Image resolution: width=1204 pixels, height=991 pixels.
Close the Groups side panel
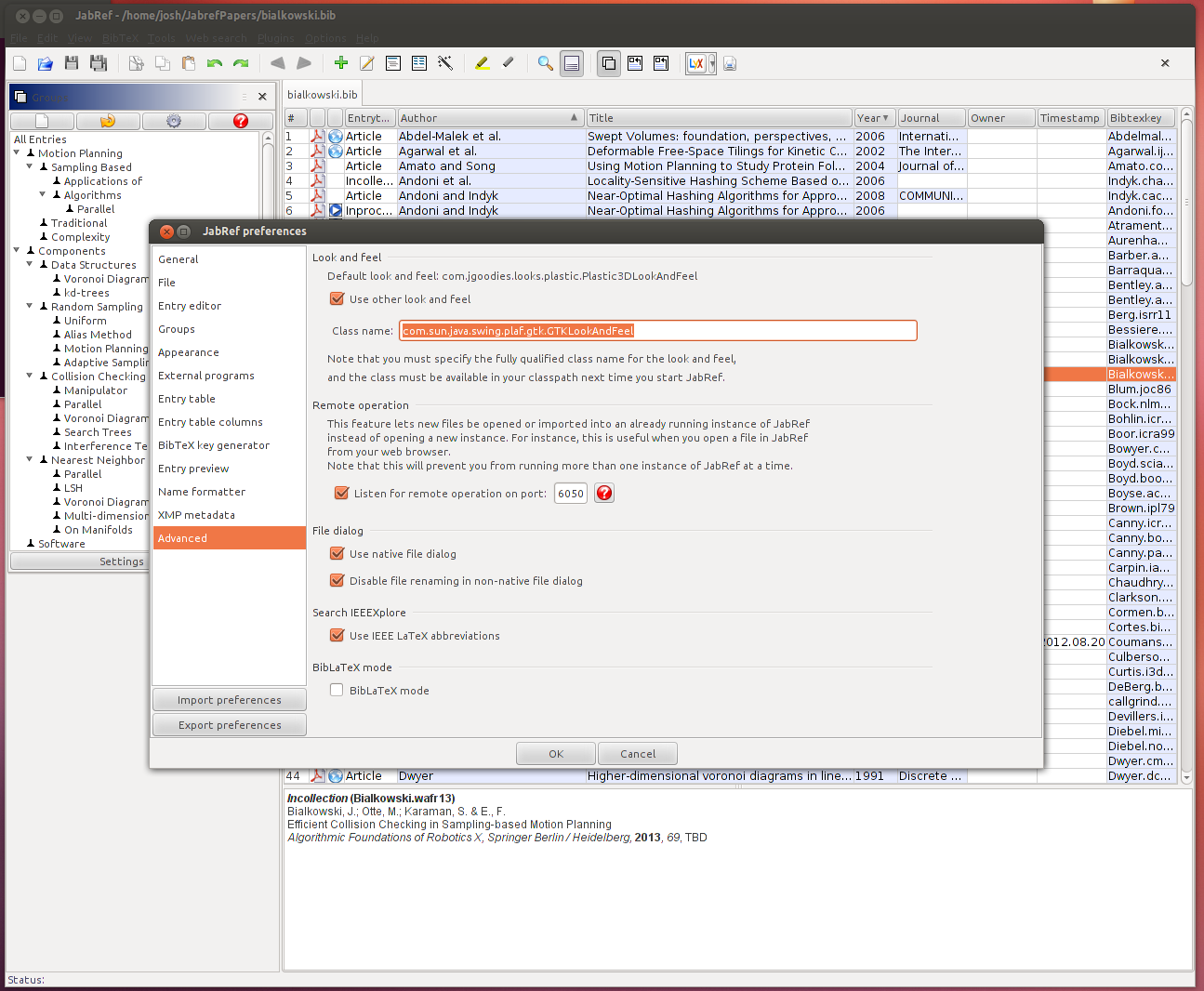pos(262,97)
